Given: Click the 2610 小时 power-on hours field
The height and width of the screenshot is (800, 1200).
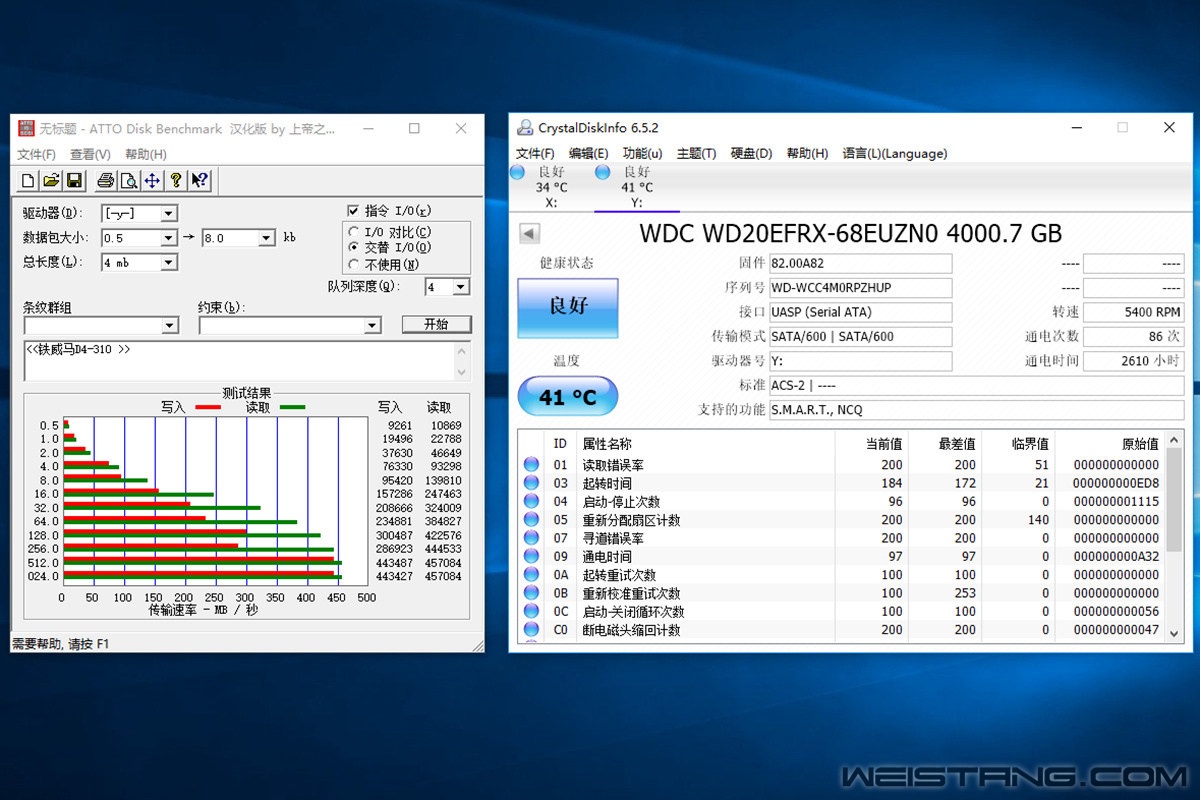Looking at the screenshot, I should 1133,361.
